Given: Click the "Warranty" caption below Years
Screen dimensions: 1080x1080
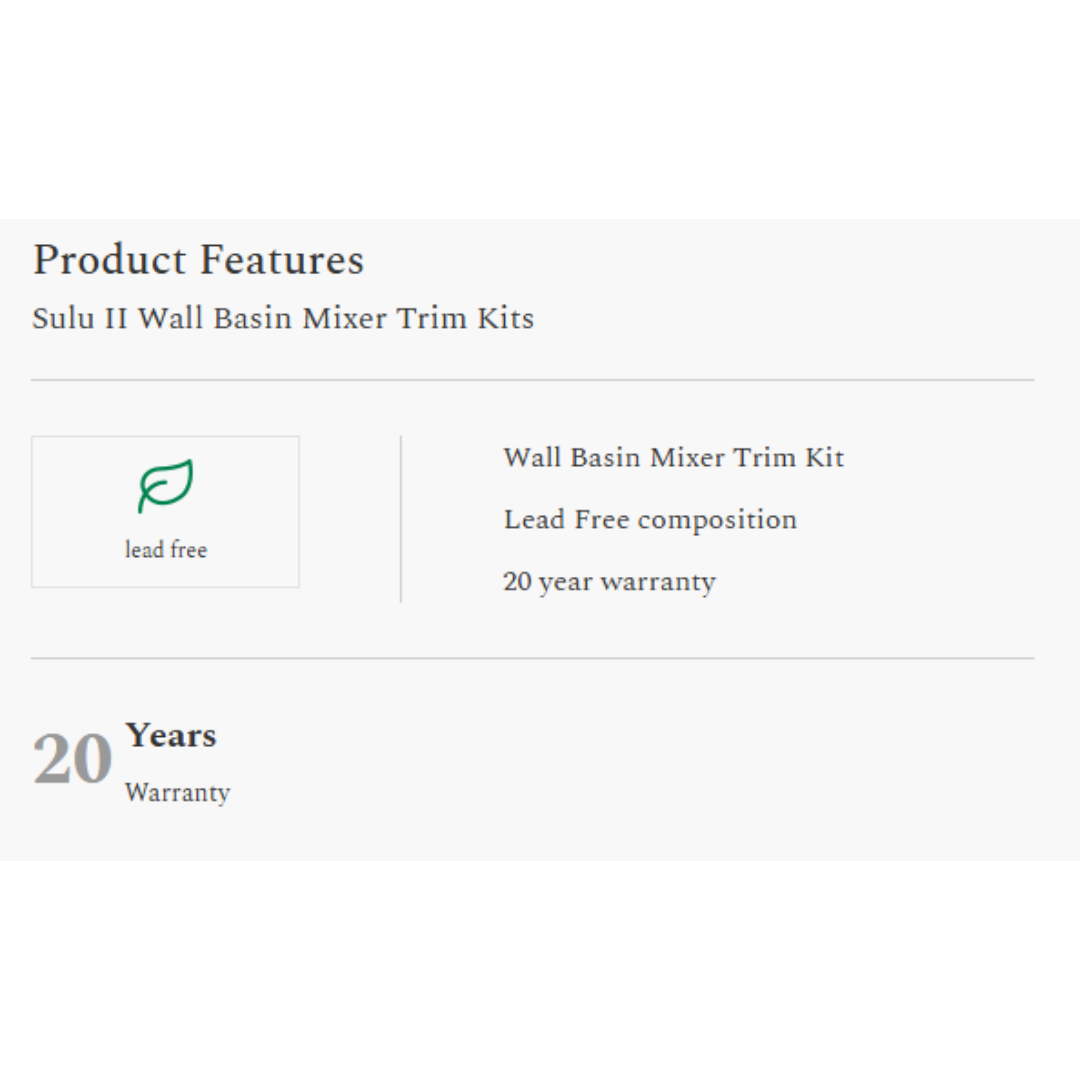Looking at the screenshot, I should coord(177,793).
